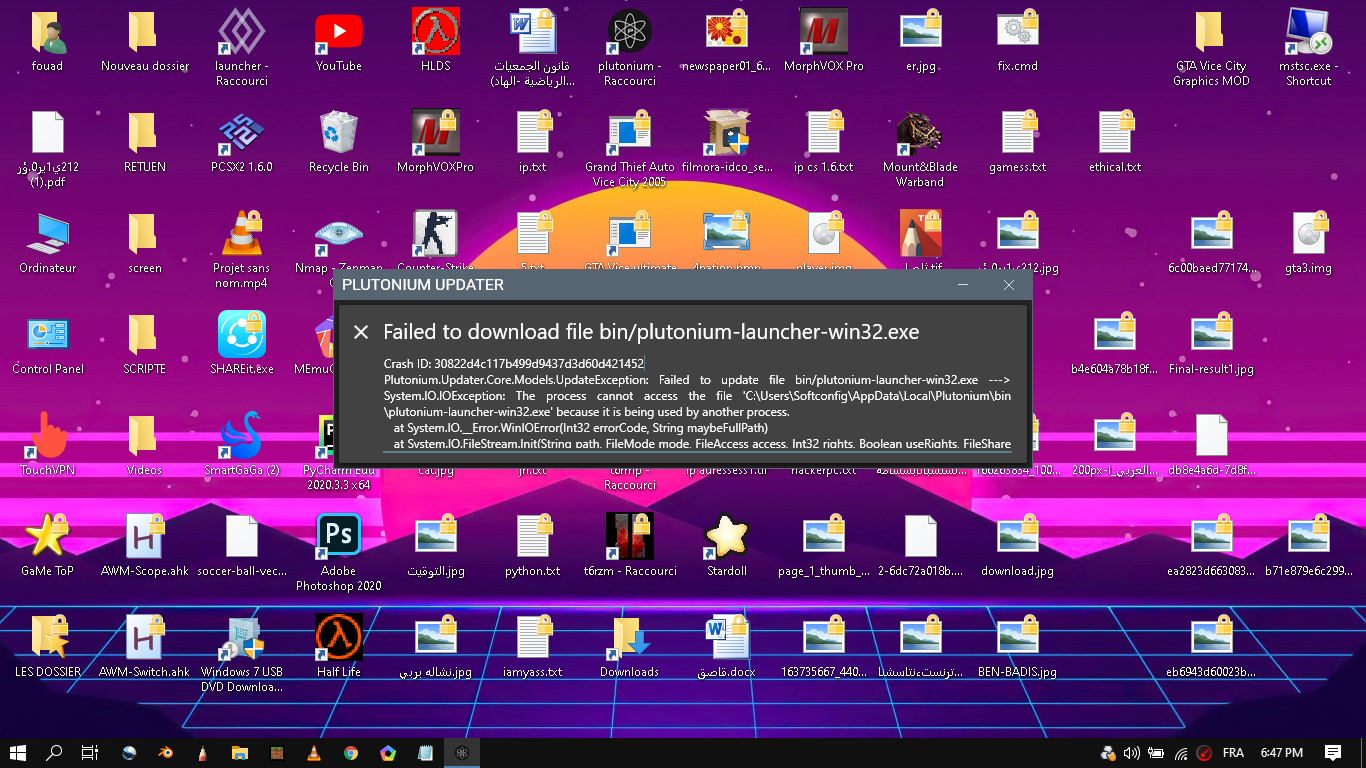Open the AWM-Scope.ahk script

tap(144, 546)
